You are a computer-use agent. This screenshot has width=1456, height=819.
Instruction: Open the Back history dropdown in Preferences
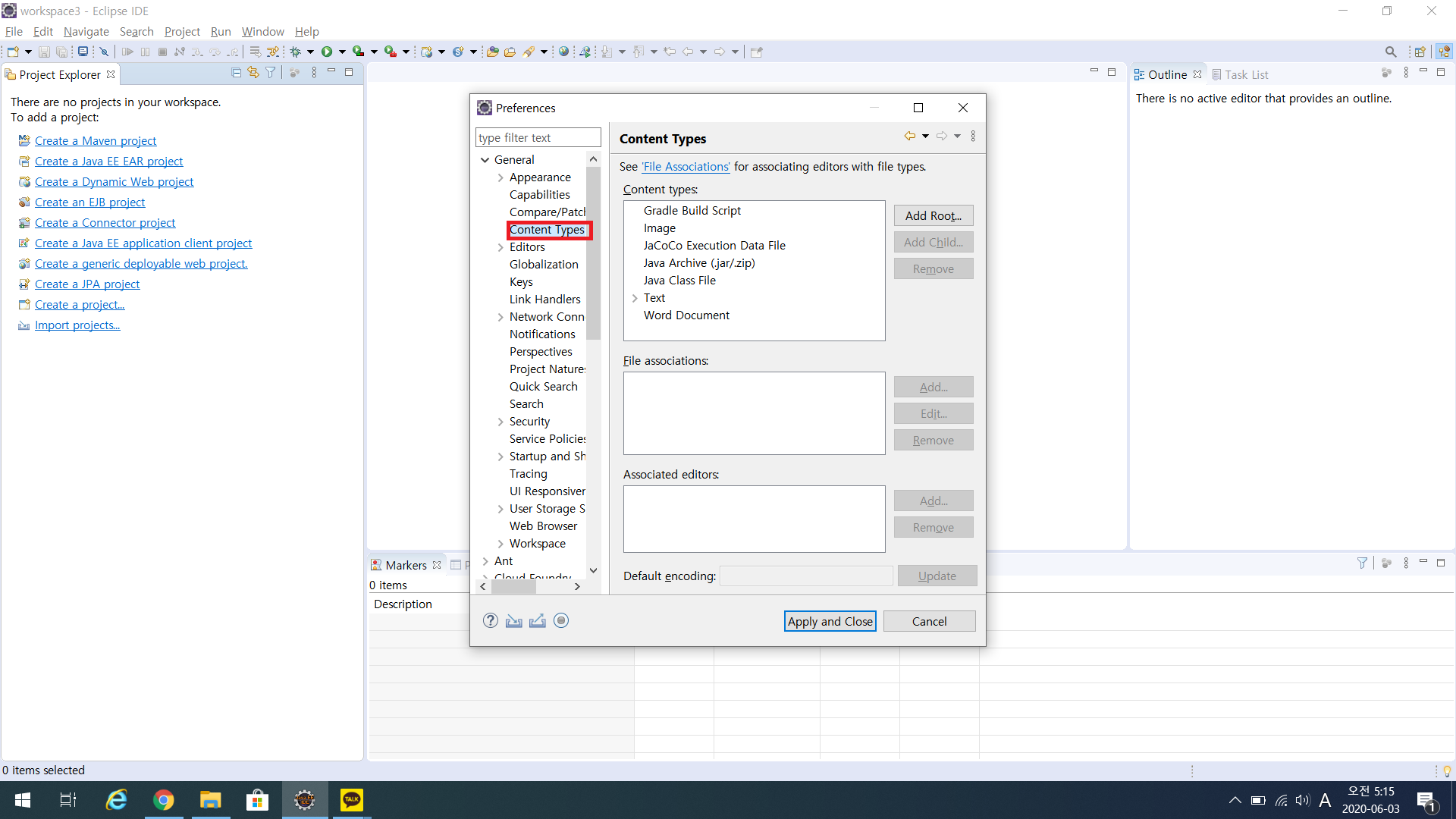click(925, 136)
